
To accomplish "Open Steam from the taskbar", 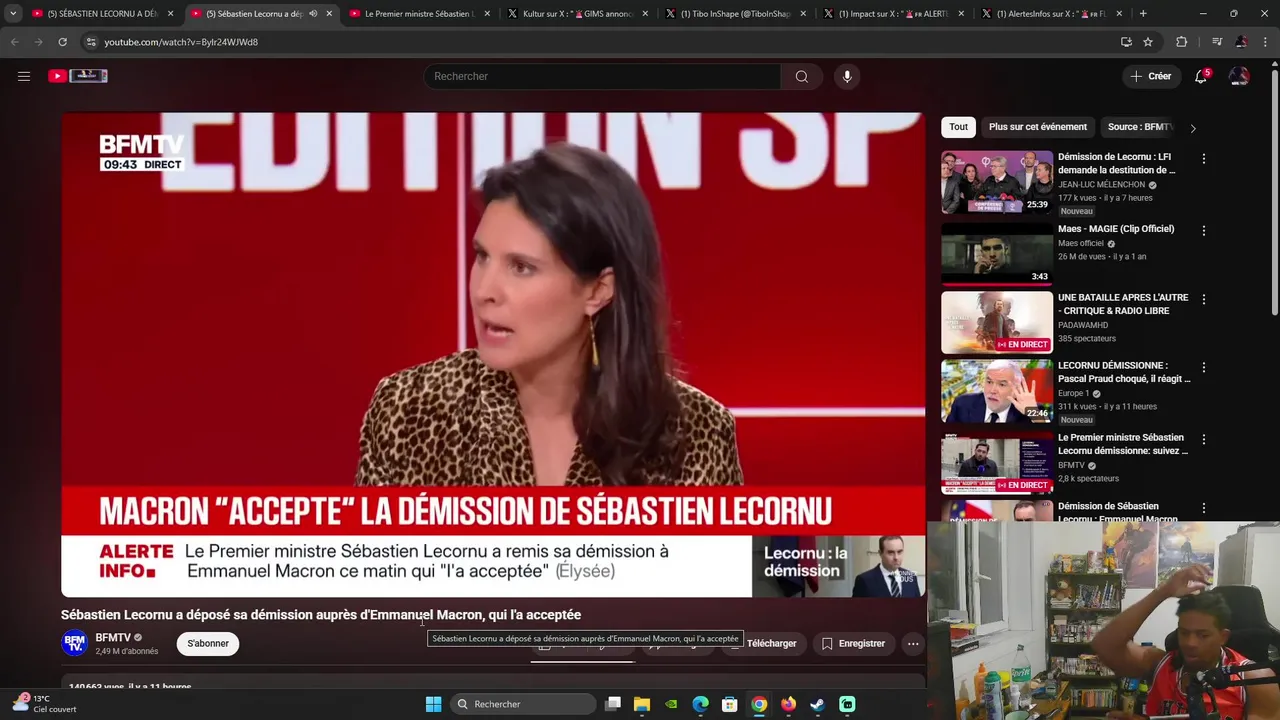I will [817, 704].
